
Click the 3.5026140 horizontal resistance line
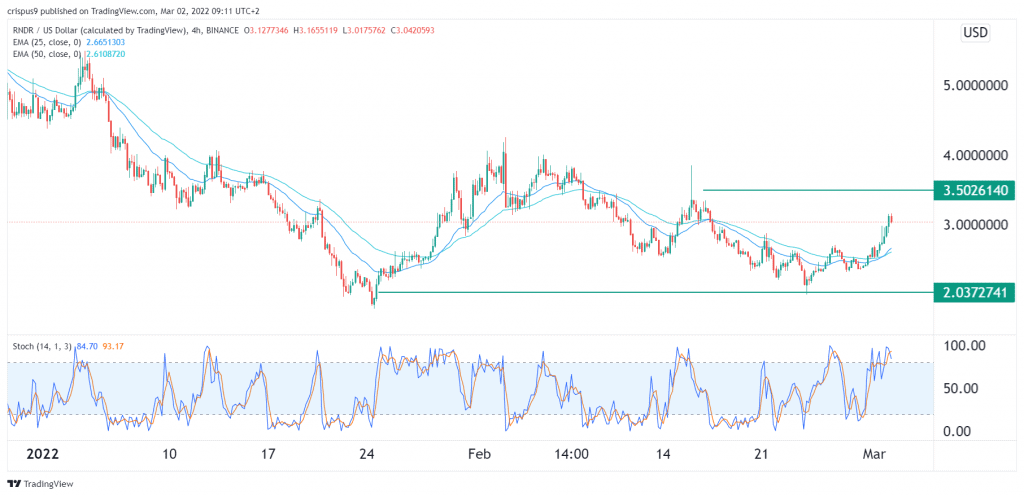pos(818,190)
